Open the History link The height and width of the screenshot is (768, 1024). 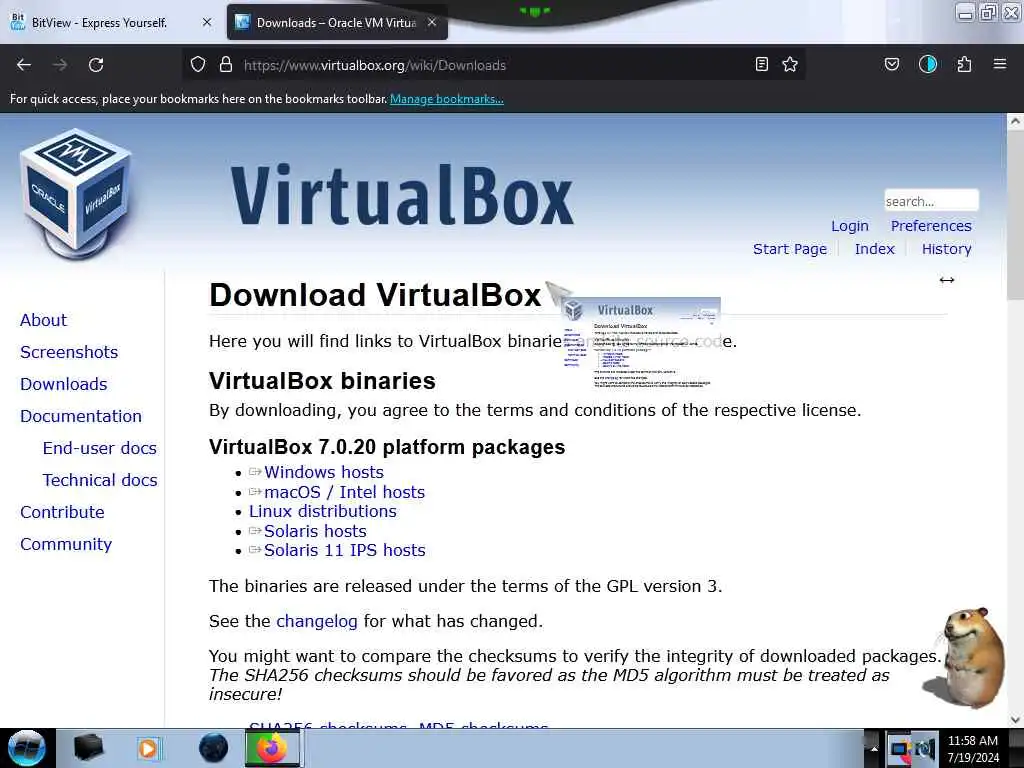946,249
